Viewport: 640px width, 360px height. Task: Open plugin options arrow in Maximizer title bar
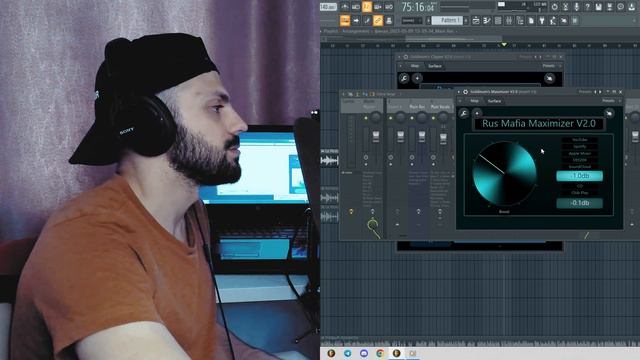pos(459,92)
